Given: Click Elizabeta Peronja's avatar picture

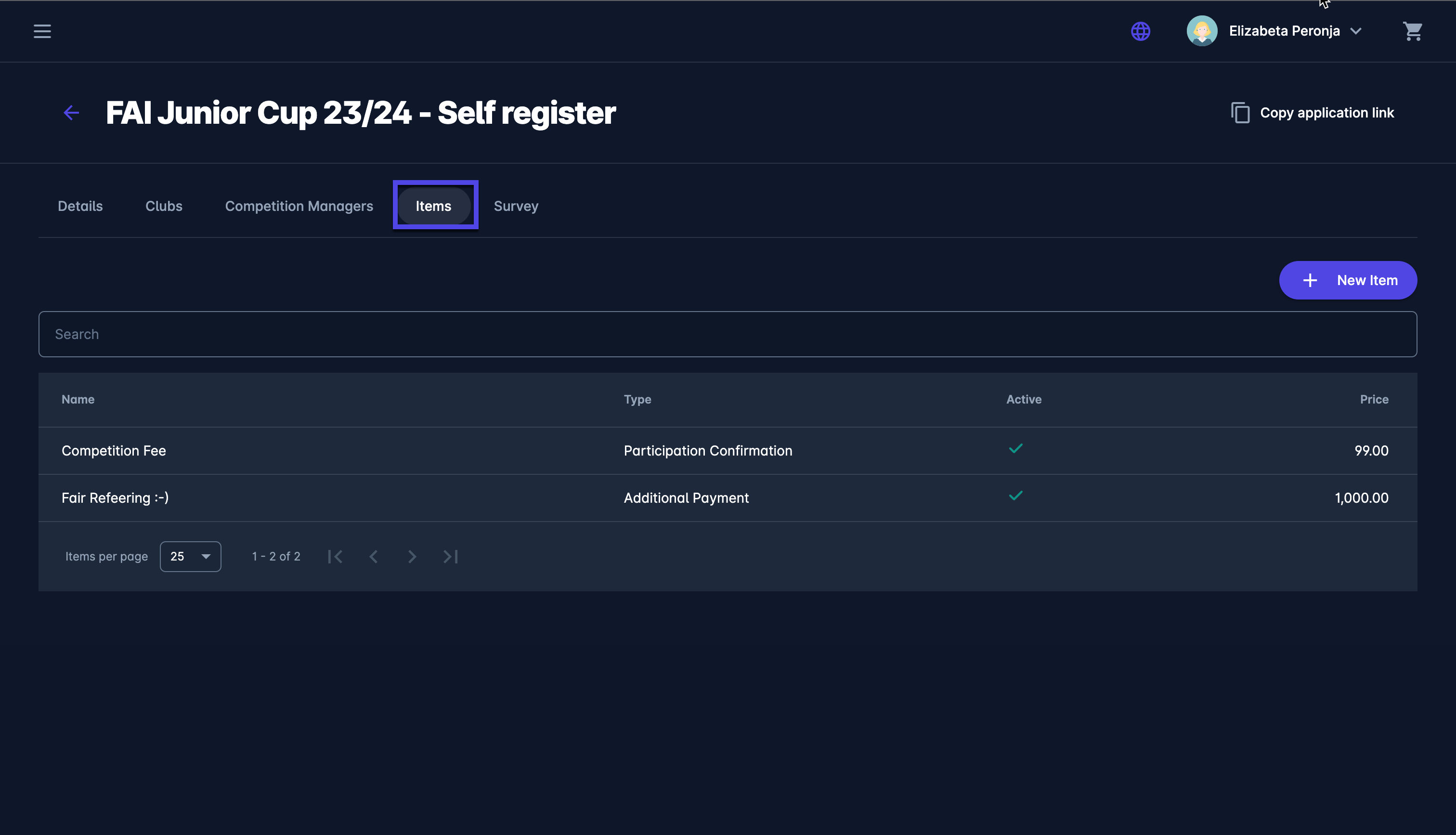Looking at the screenshot, I should [x=1201, y=31].
